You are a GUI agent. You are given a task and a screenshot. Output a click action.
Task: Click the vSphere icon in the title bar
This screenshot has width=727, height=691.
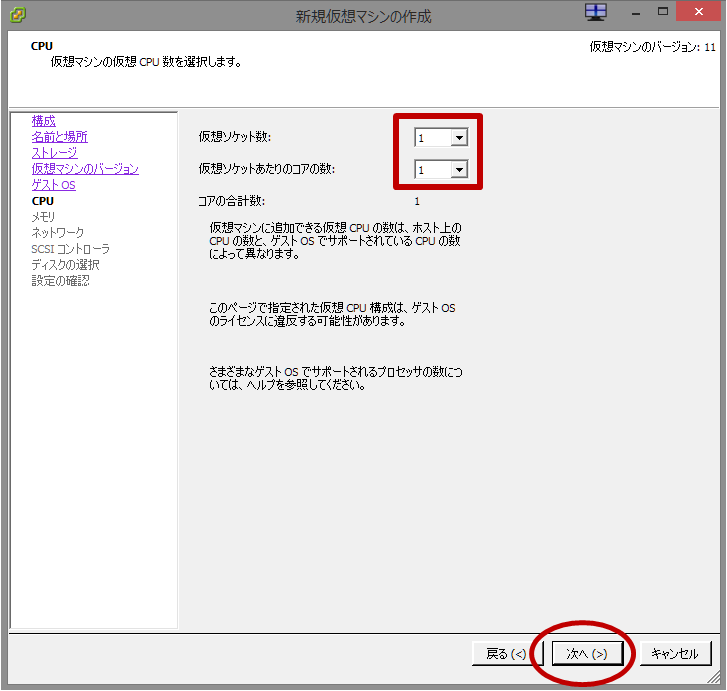coord(18,15)
